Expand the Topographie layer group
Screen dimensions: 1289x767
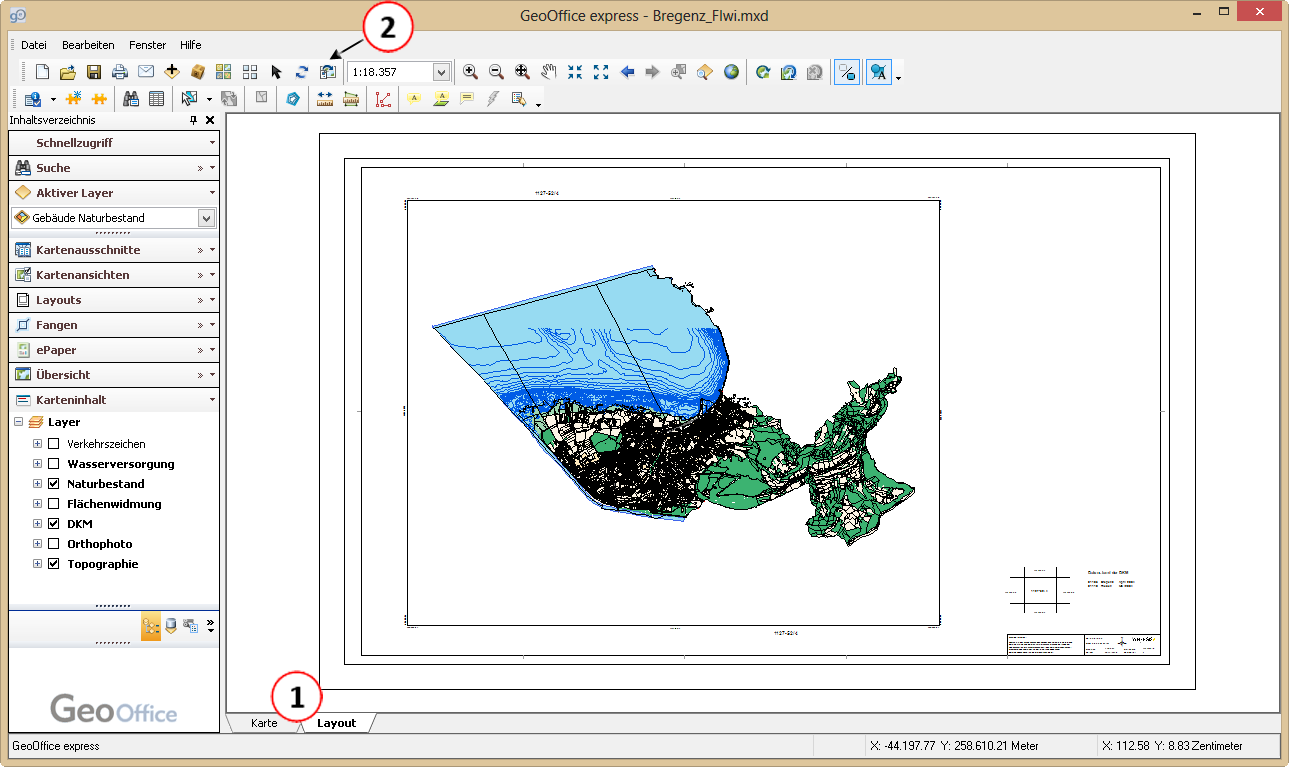point(38,564)
